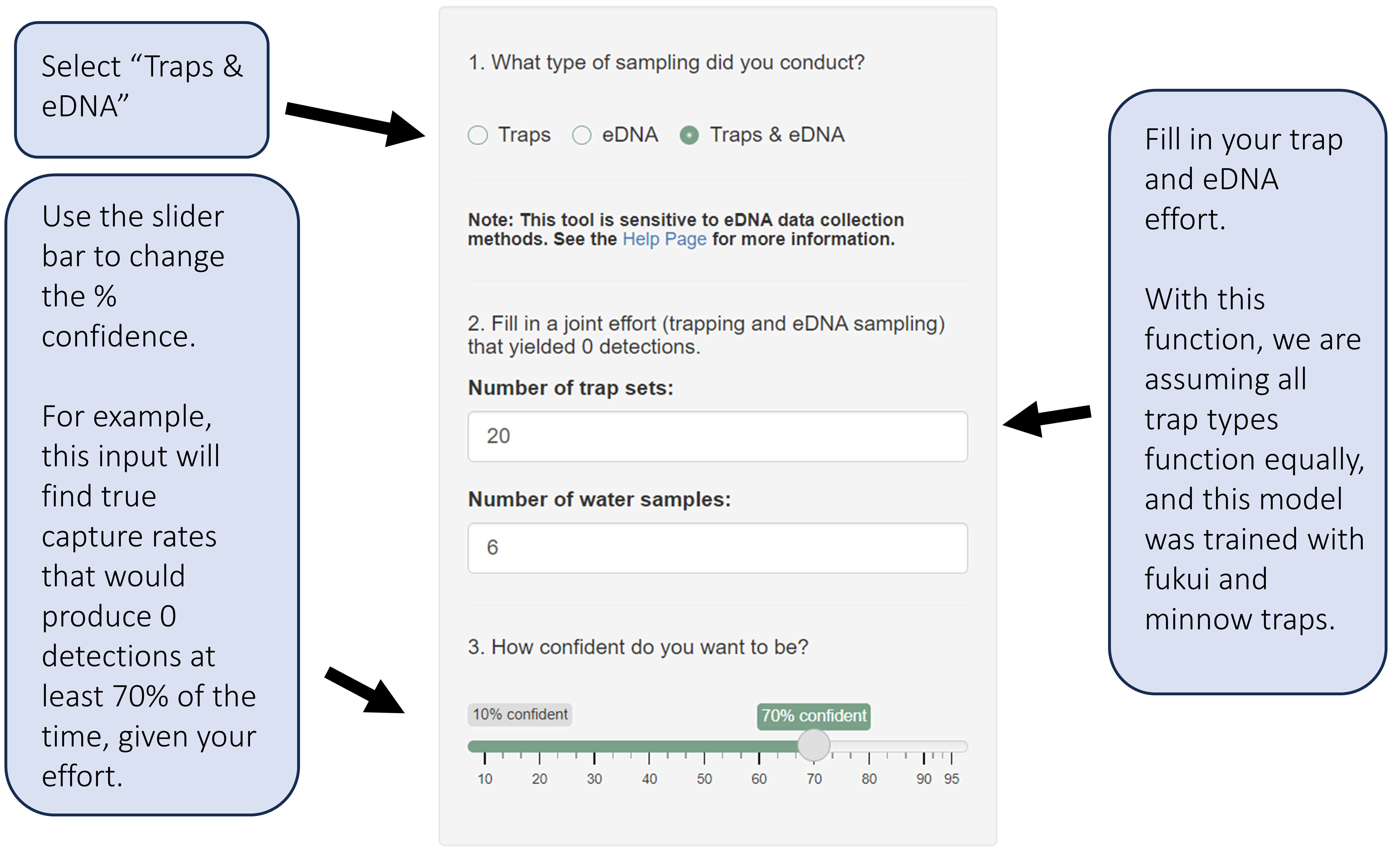Click the gray "10% confident" minimum label
The image size is (1400, 850).
520,714
